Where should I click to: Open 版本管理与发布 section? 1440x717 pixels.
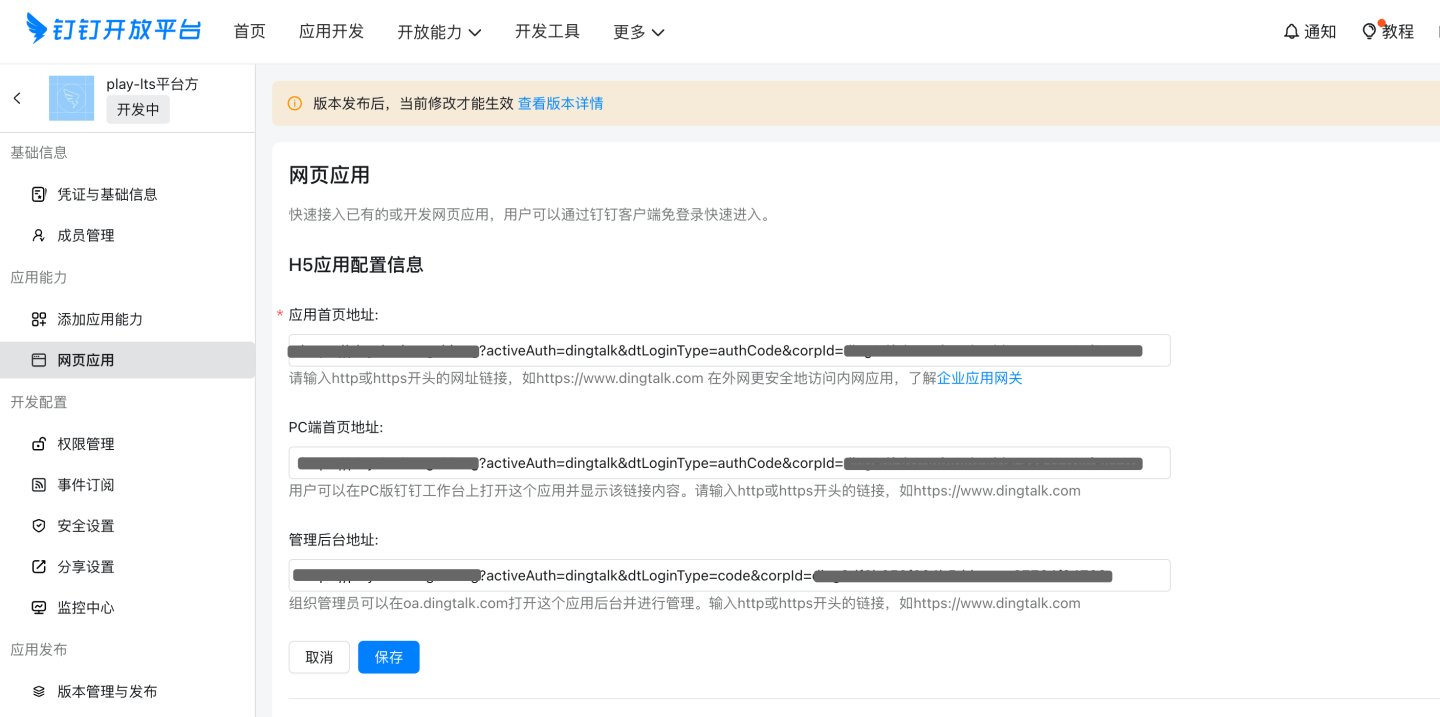(x=103, y=690)
